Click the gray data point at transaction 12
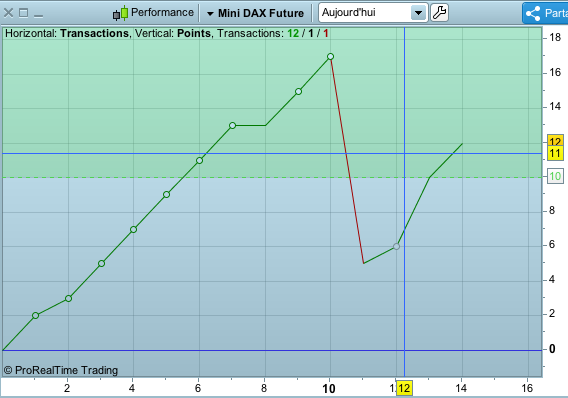 [396, 246]
